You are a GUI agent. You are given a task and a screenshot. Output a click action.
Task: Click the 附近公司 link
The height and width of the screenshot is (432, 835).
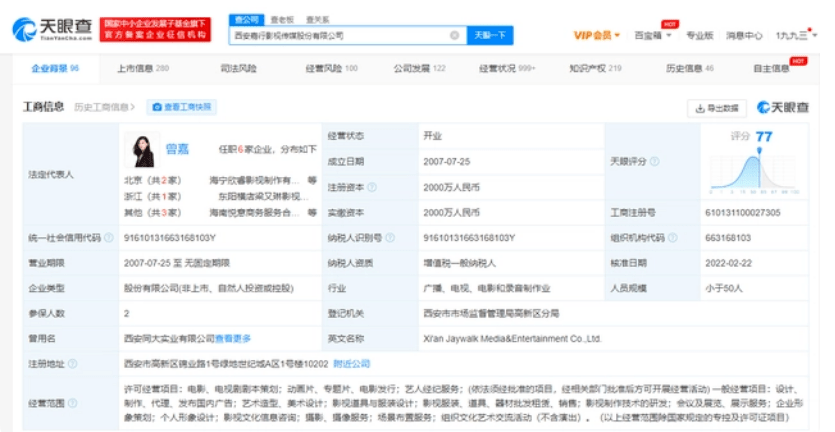tap(351, 364)
